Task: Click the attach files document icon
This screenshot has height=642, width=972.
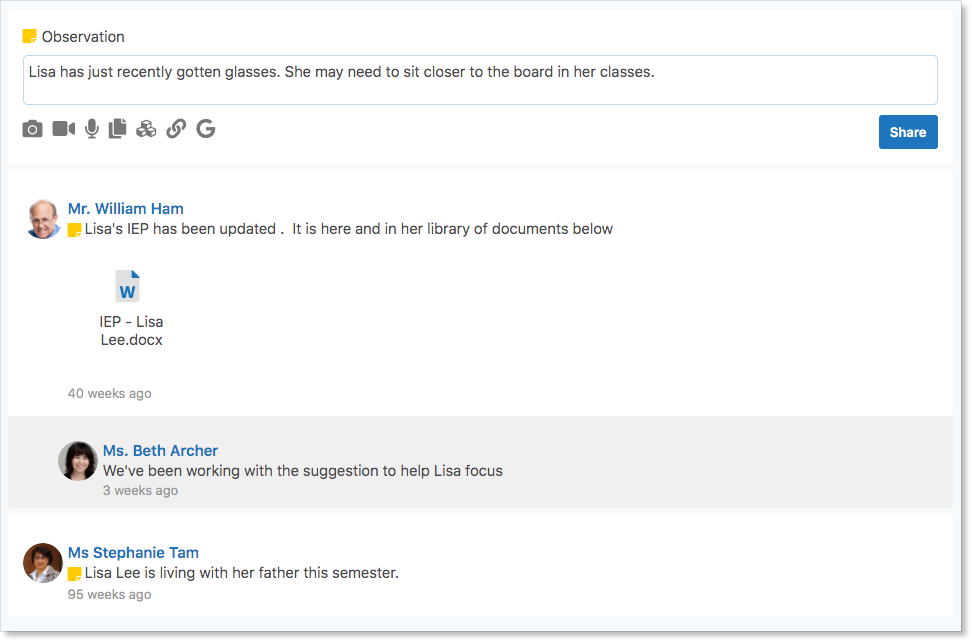Action: pos(118,129)
